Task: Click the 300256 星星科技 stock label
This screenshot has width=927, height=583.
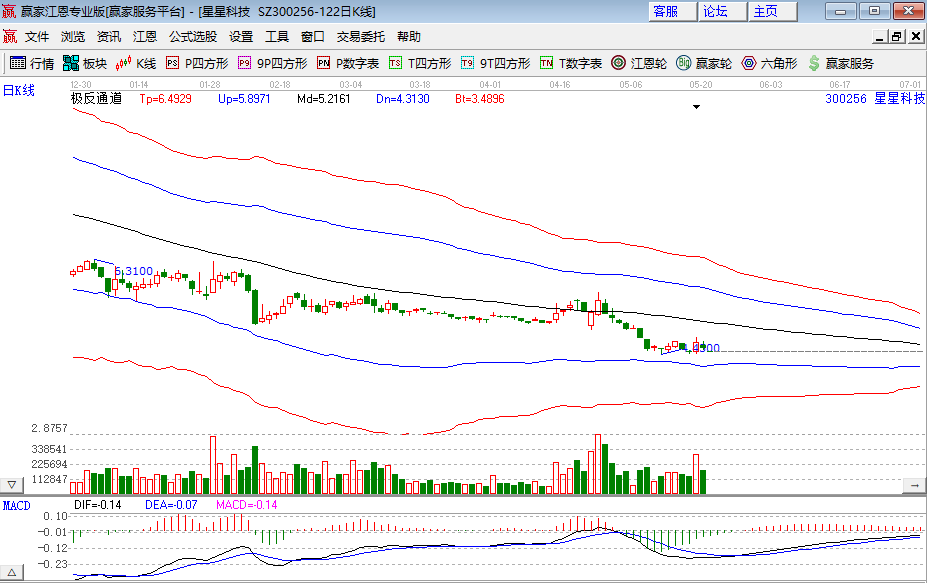Action: coord(875,99)
